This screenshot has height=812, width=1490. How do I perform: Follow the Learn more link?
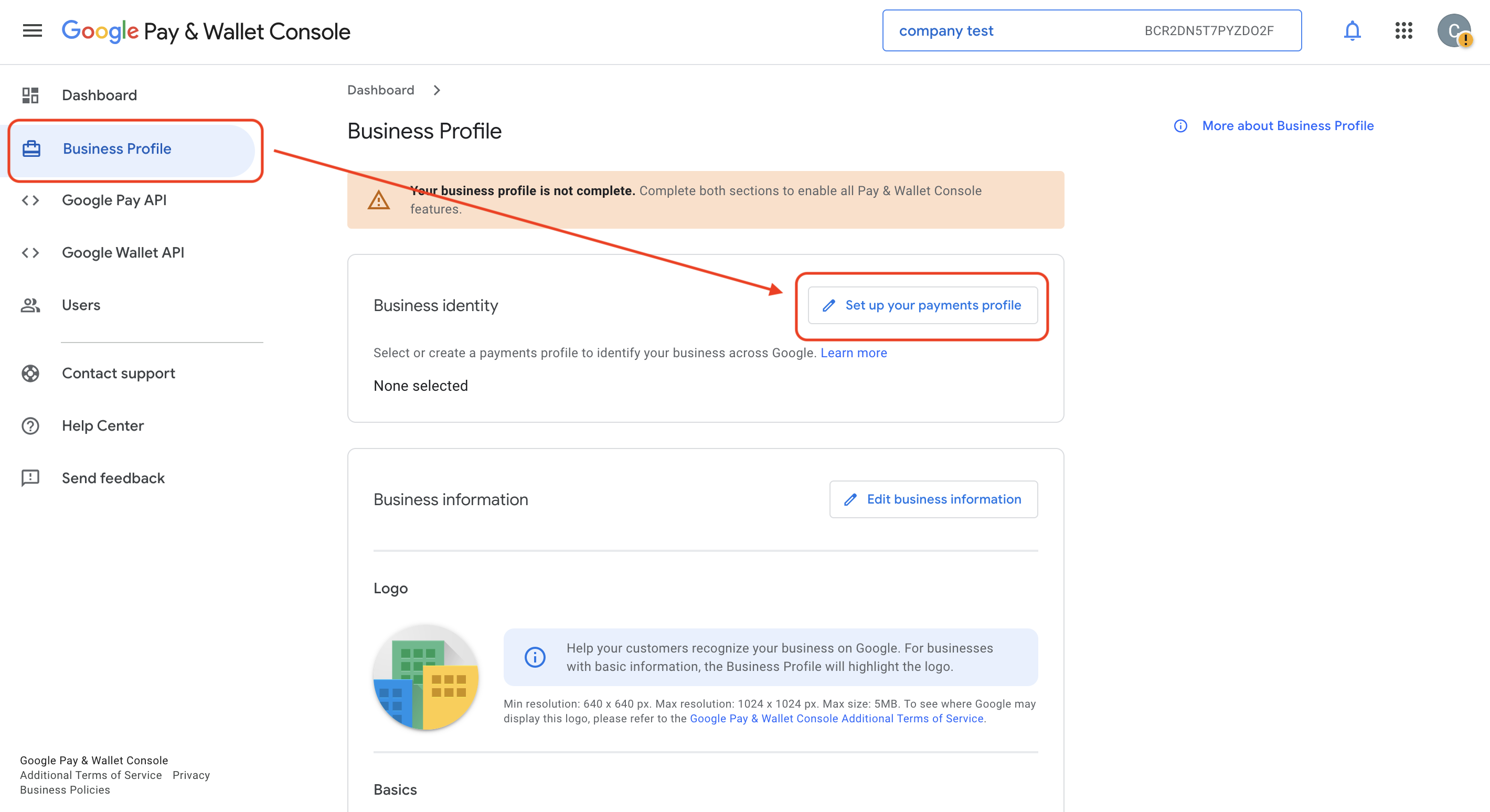(853, 353)
